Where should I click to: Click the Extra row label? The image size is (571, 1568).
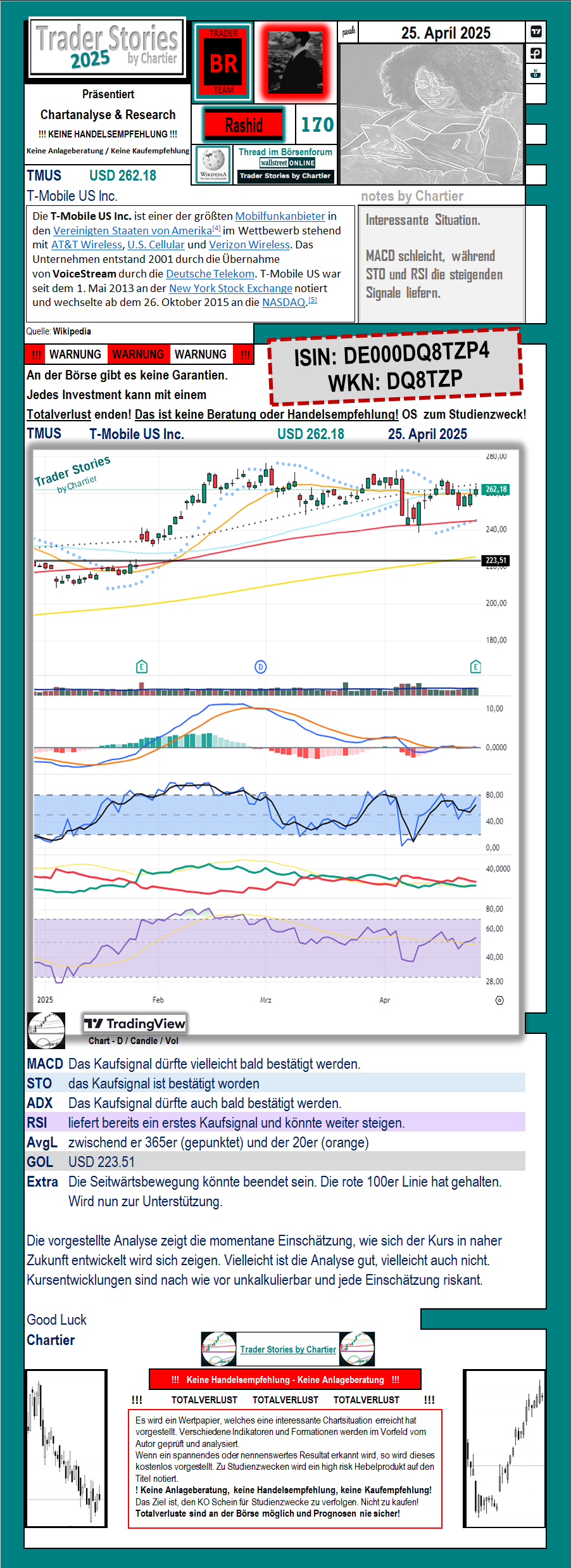click(42, 1182)
